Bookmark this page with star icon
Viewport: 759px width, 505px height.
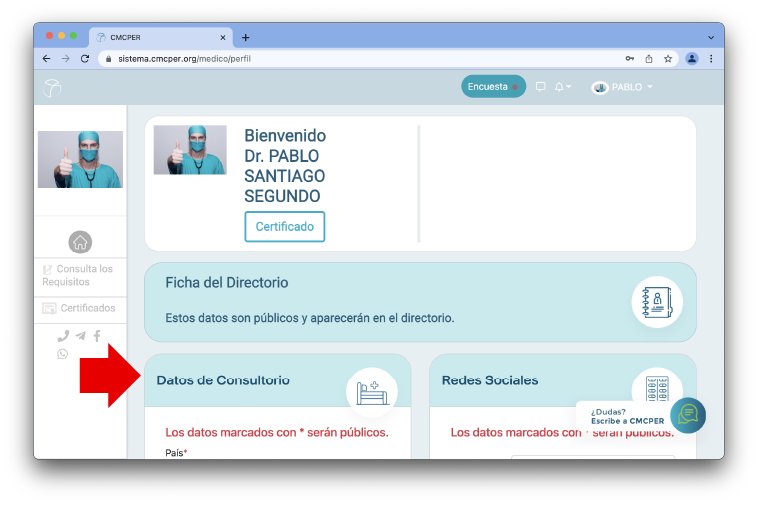click(668, 59)
